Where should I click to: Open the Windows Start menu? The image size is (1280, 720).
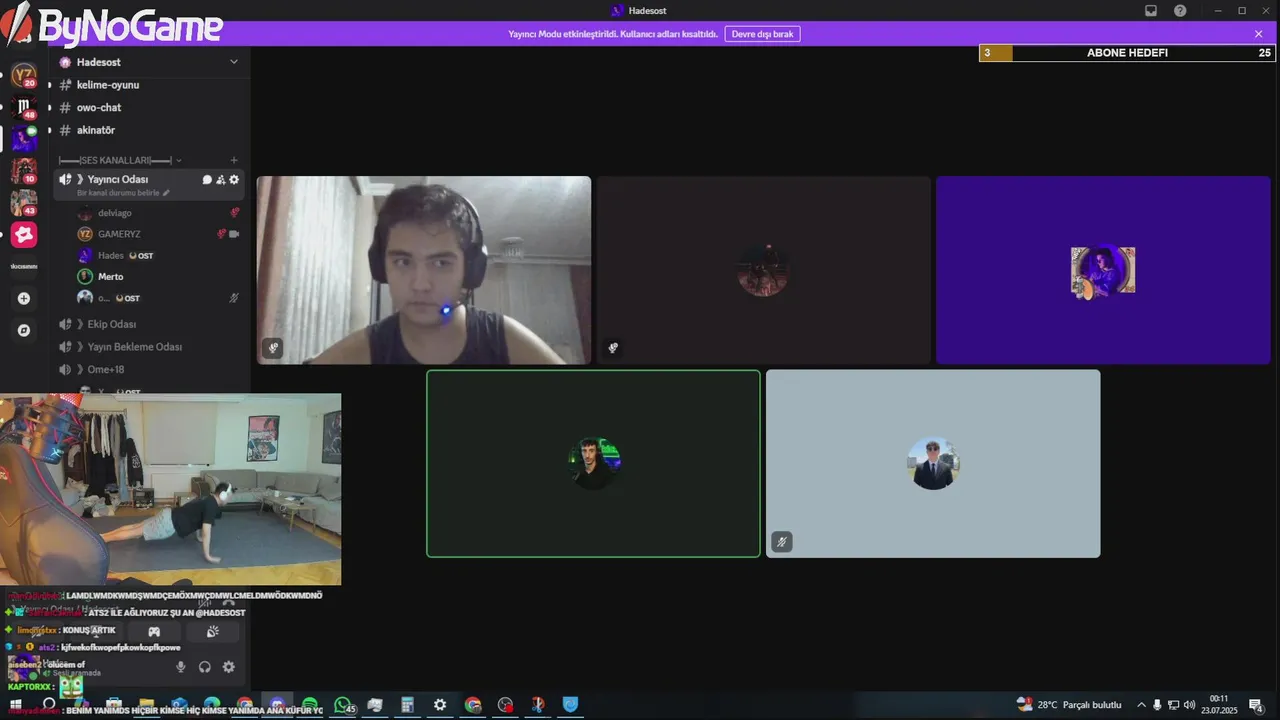pos(16,705)
